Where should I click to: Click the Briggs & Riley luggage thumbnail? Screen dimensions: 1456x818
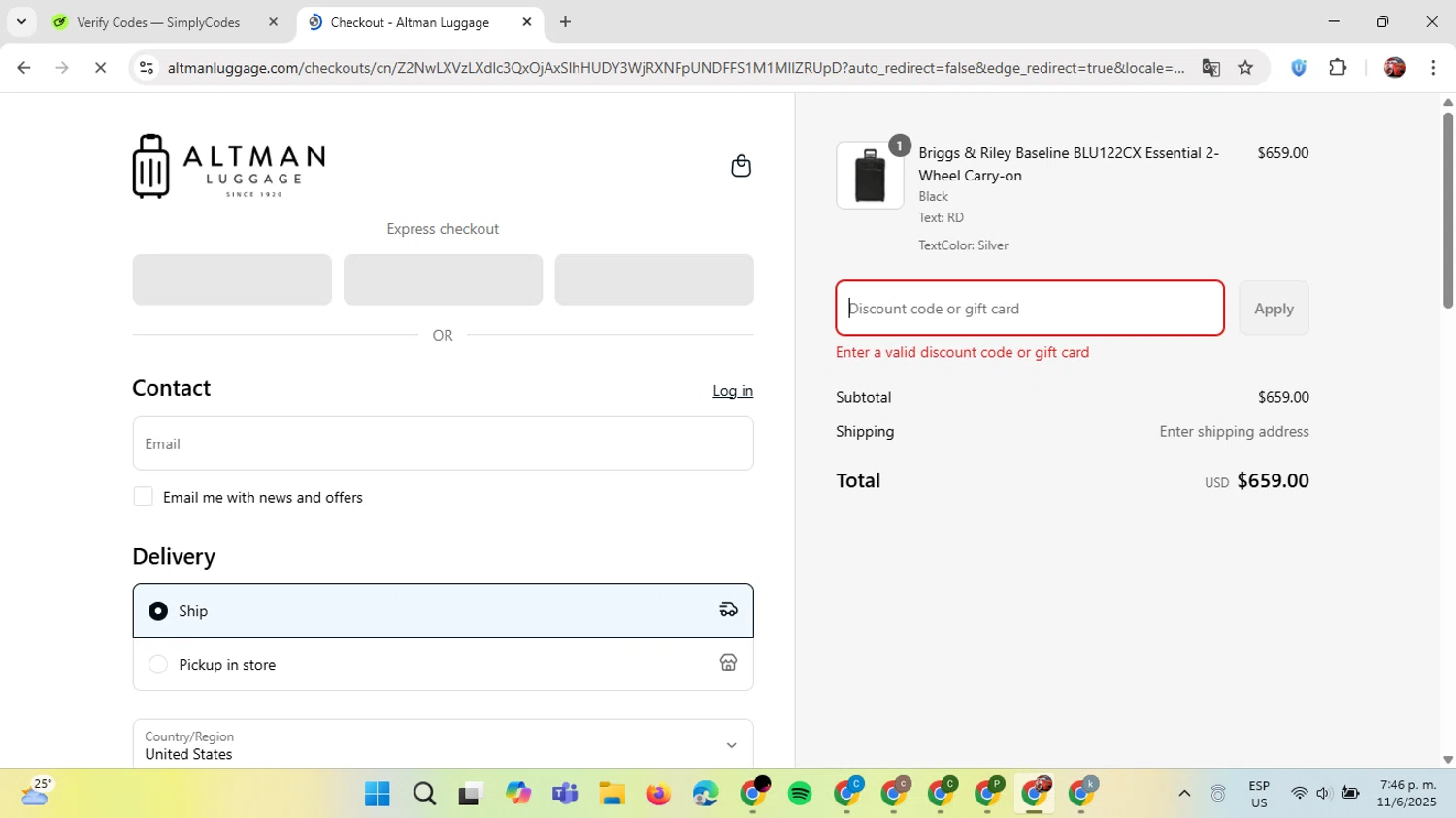click(x=870, y=176)
